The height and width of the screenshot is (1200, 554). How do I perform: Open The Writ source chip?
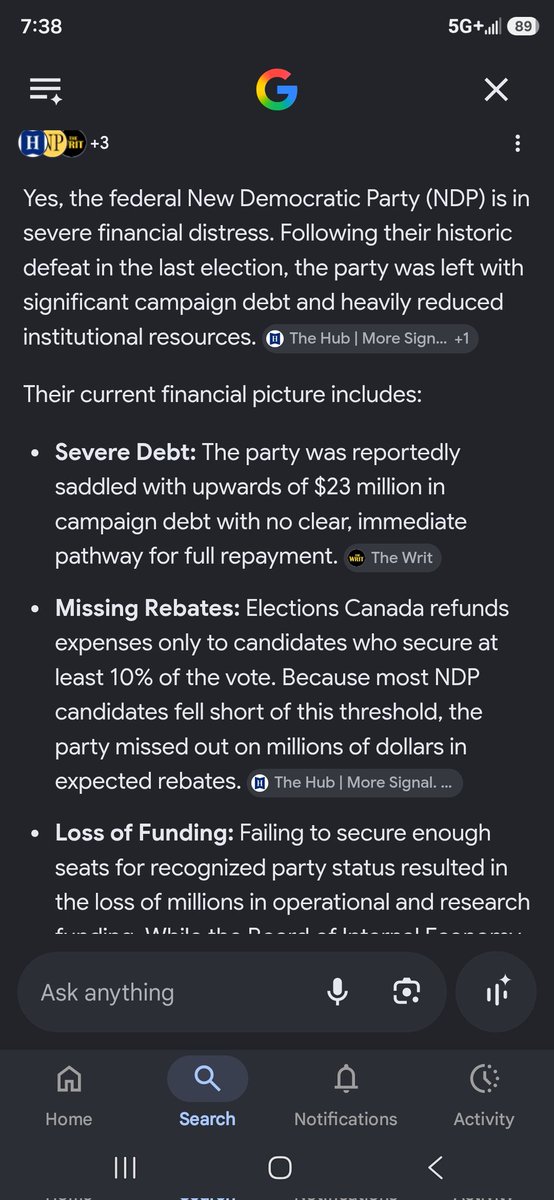392,558
